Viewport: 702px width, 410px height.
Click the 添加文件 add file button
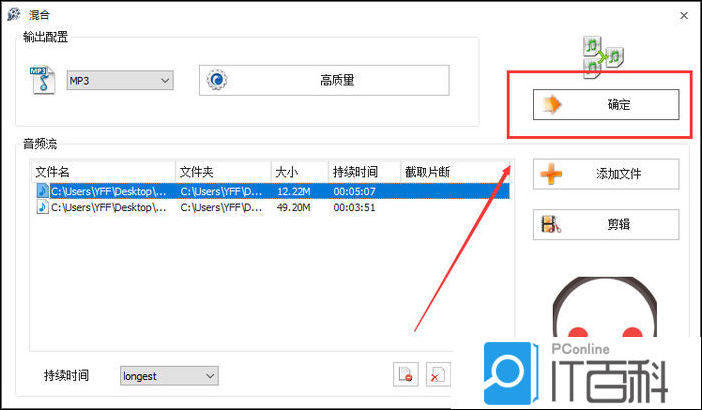point(606,174)
